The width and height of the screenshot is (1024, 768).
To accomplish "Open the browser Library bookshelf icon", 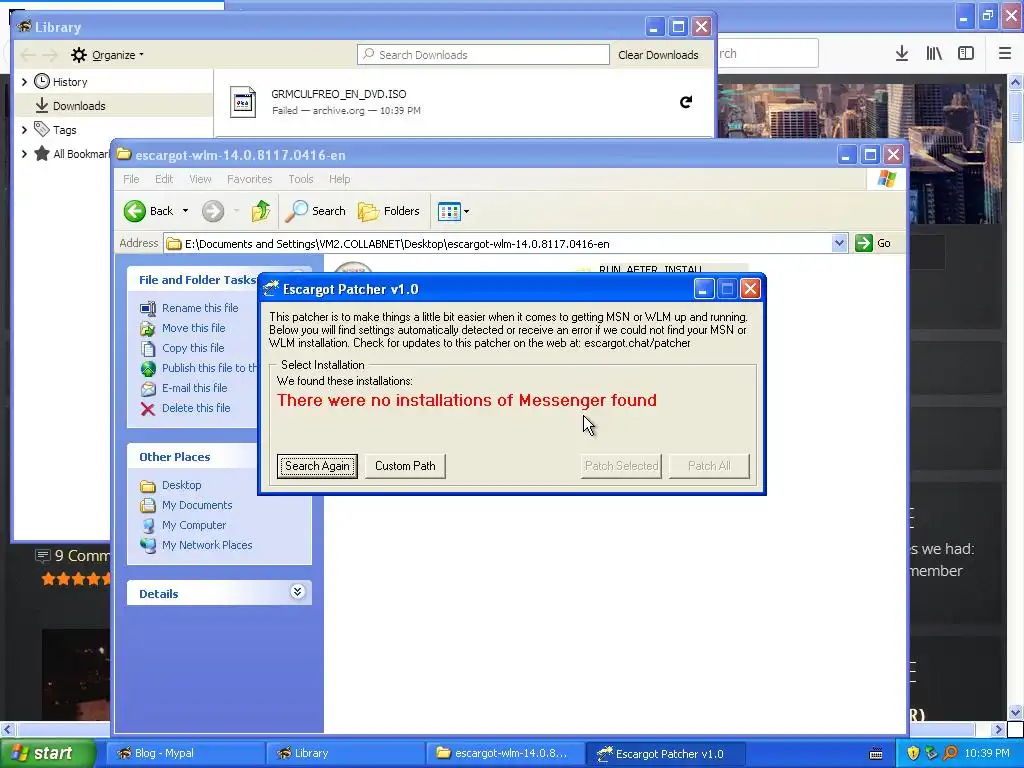I will tap(934, 54).
